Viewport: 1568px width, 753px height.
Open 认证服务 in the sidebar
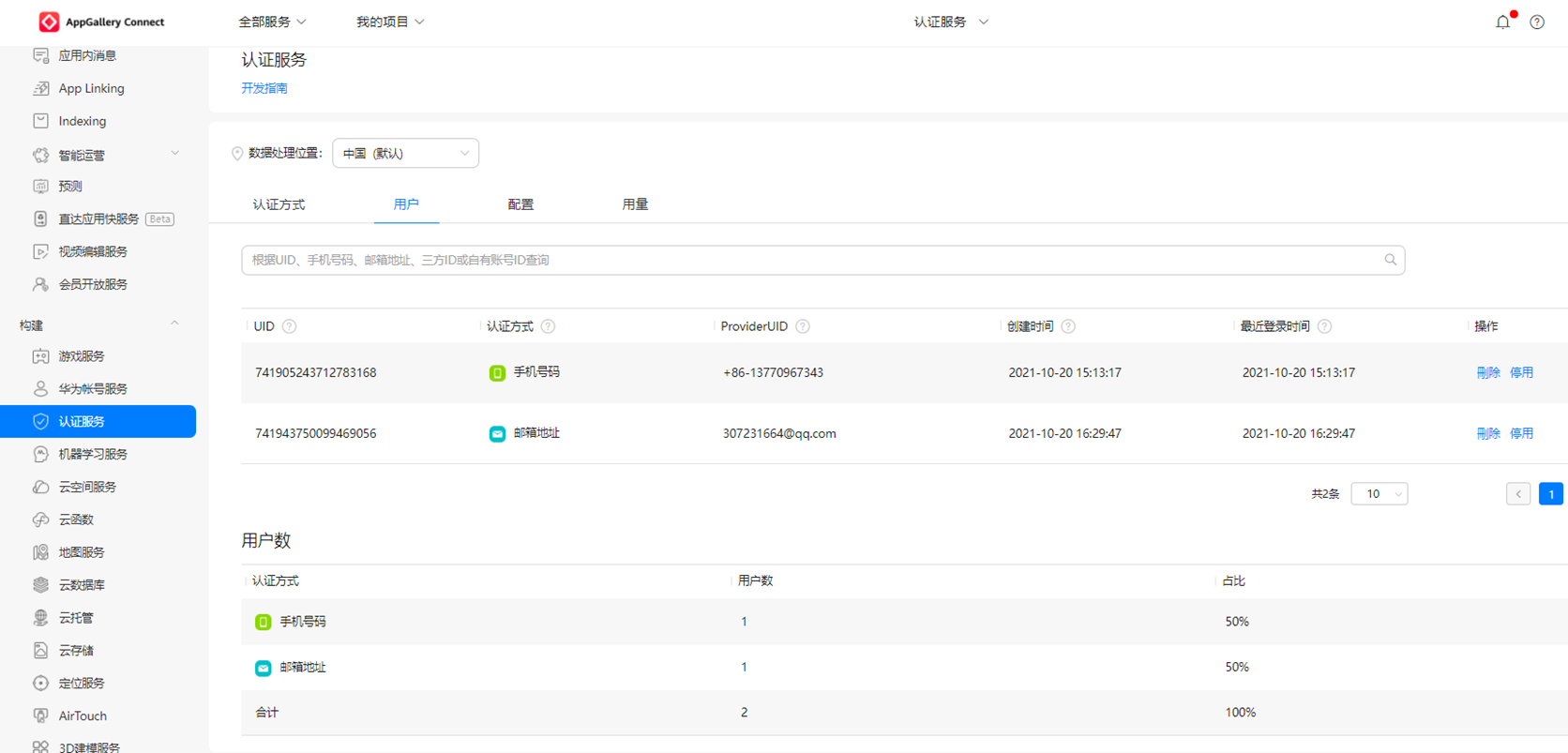(x=98, y=421)
